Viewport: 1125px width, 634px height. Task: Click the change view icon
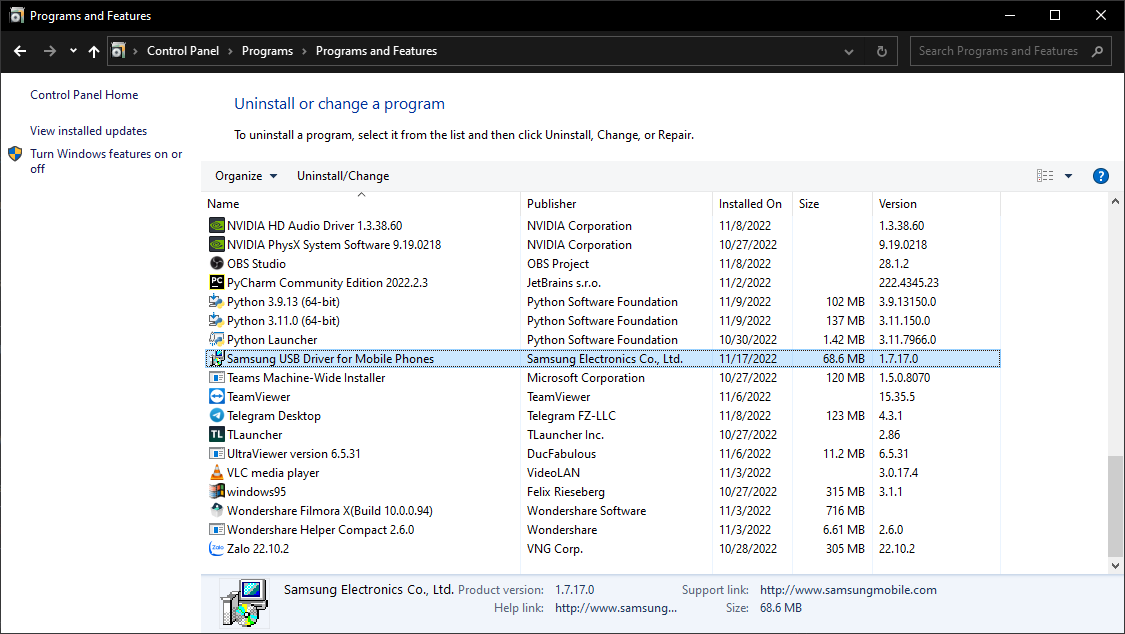[1045, 176]
